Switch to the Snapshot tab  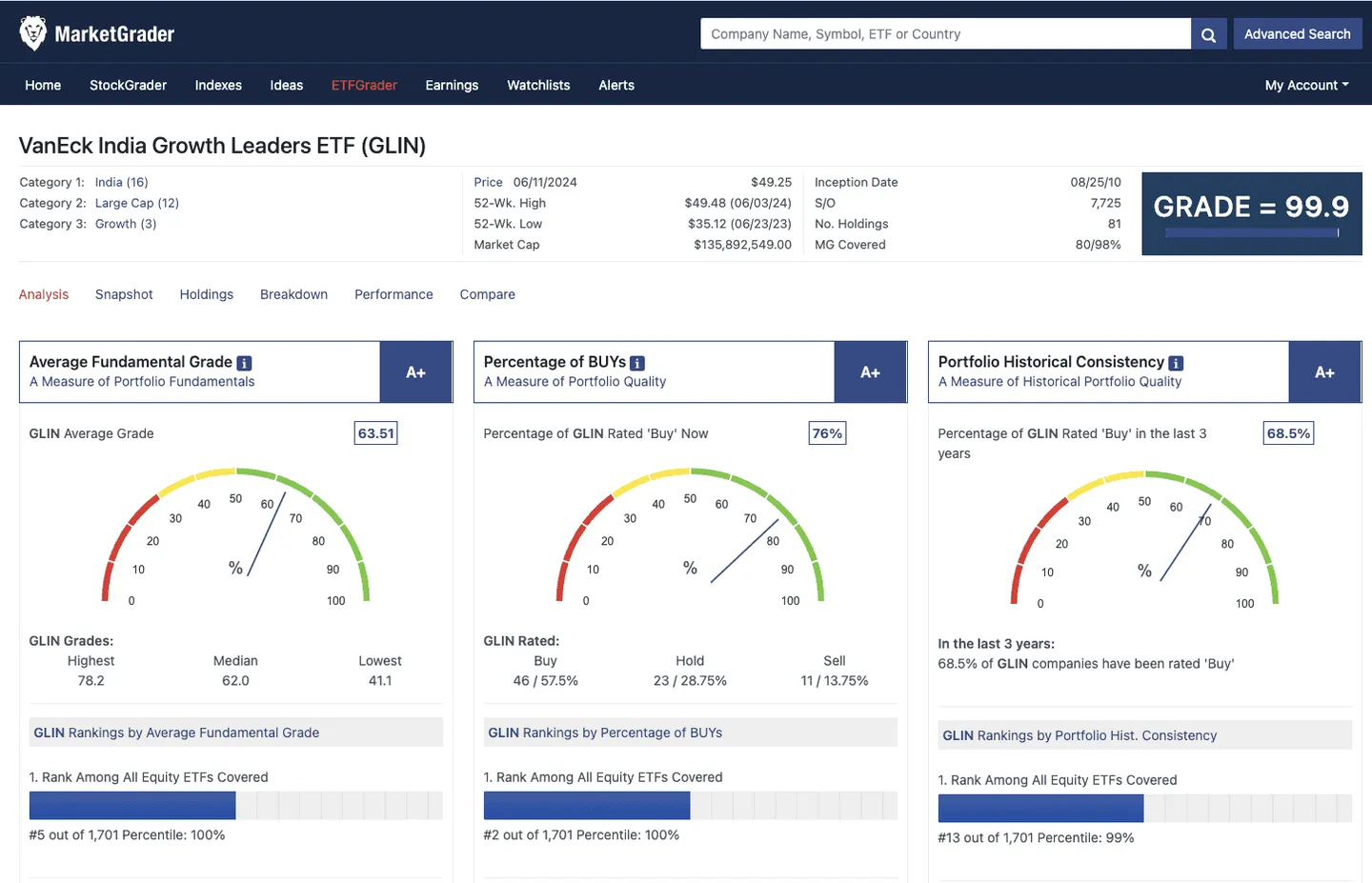[124, 294]
